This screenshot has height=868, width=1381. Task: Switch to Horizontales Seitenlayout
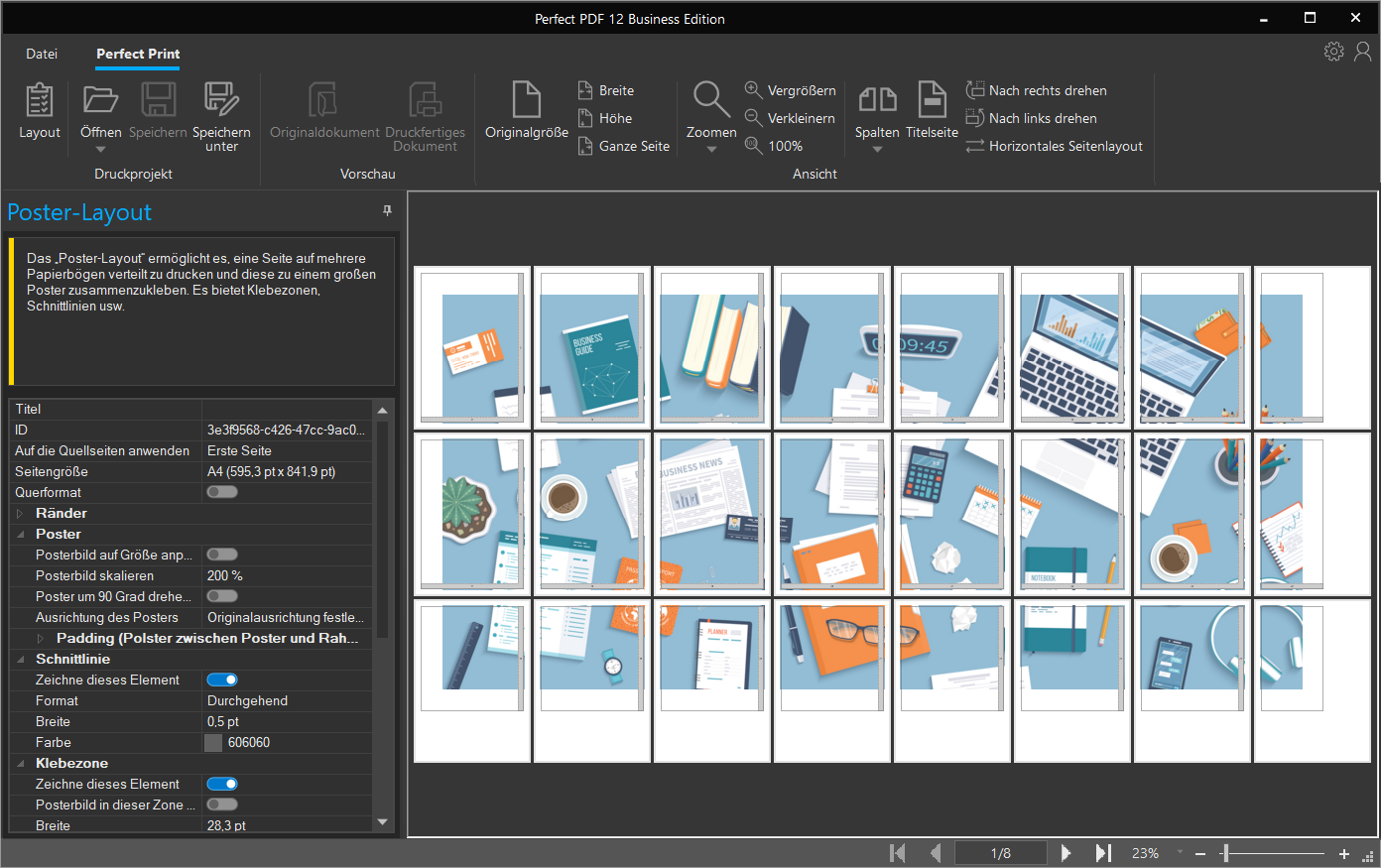click(x=1055, y=146)
